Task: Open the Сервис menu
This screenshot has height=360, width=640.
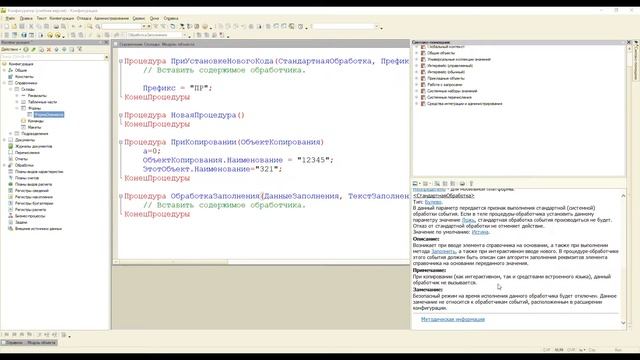Action: [138, 18]
